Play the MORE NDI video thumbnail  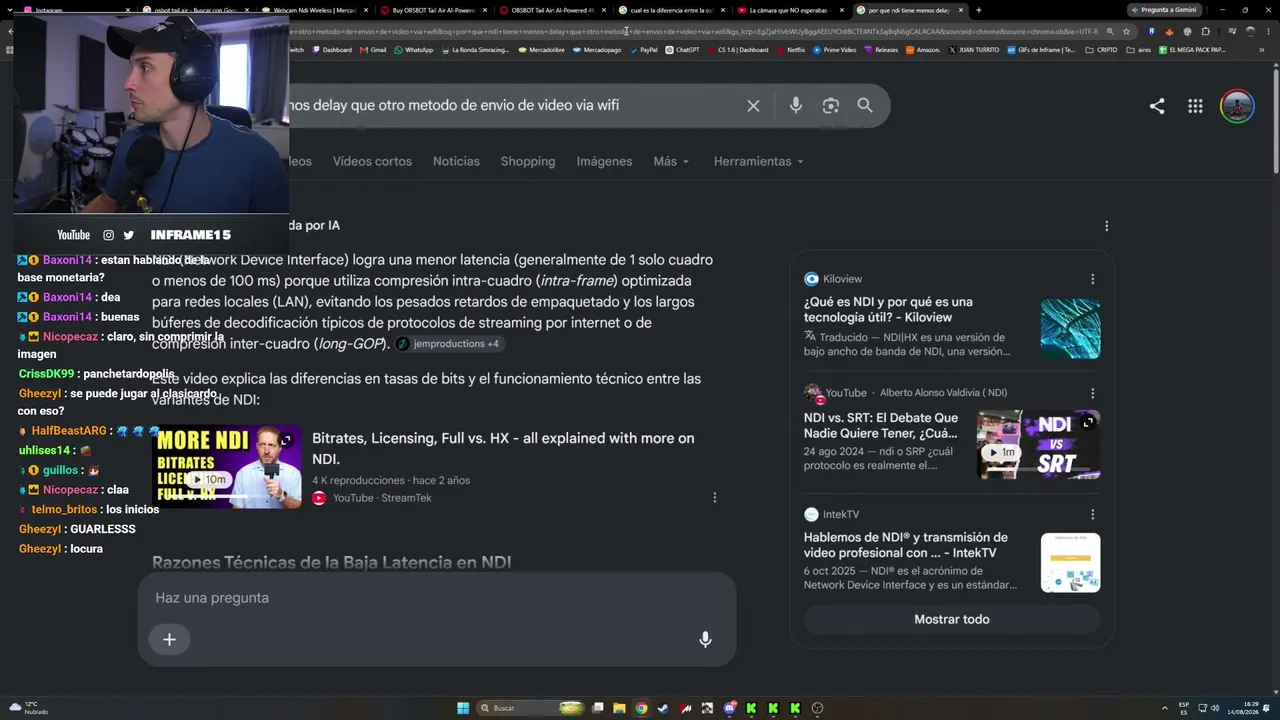point(226,467)
